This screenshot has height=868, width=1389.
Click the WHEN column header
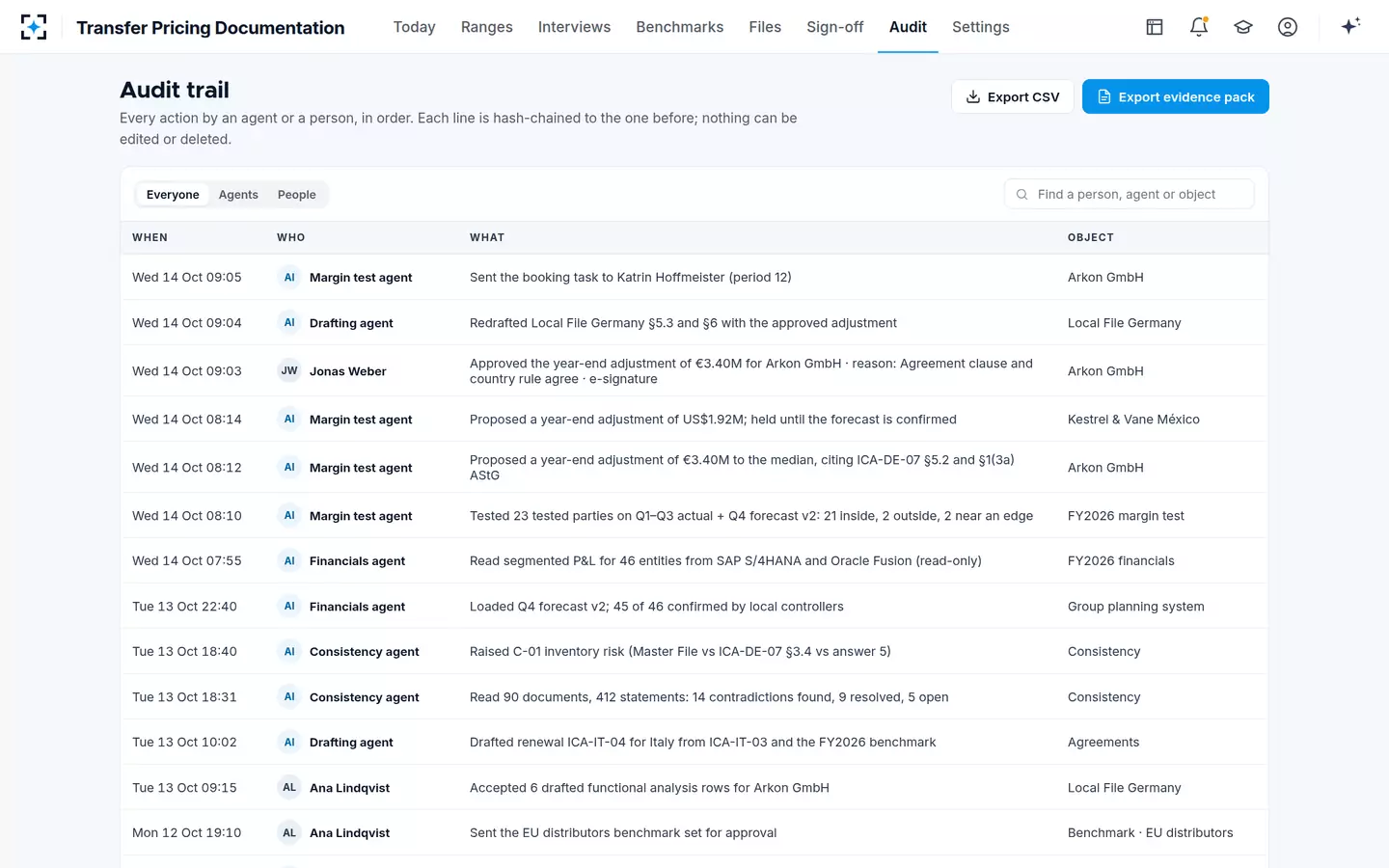(x=150, y=237)
